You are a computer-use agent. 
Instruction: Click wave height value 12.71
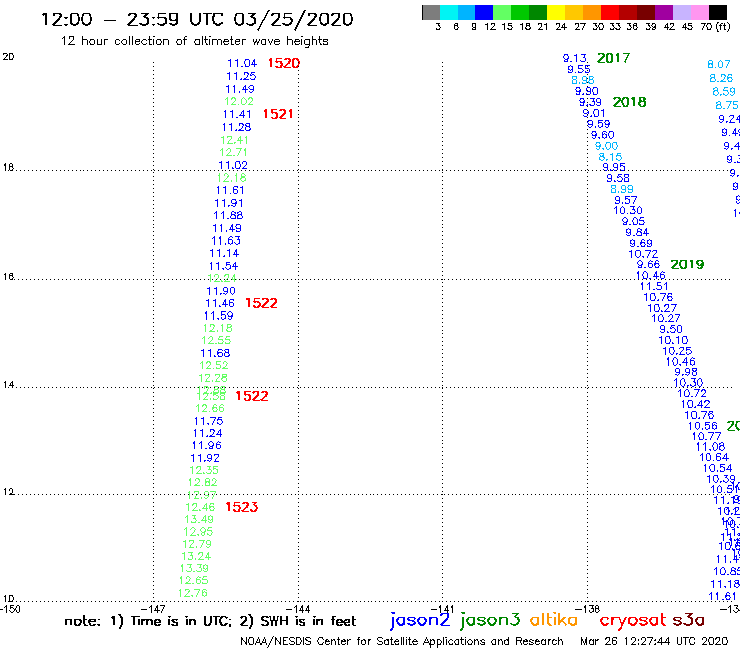233,152
